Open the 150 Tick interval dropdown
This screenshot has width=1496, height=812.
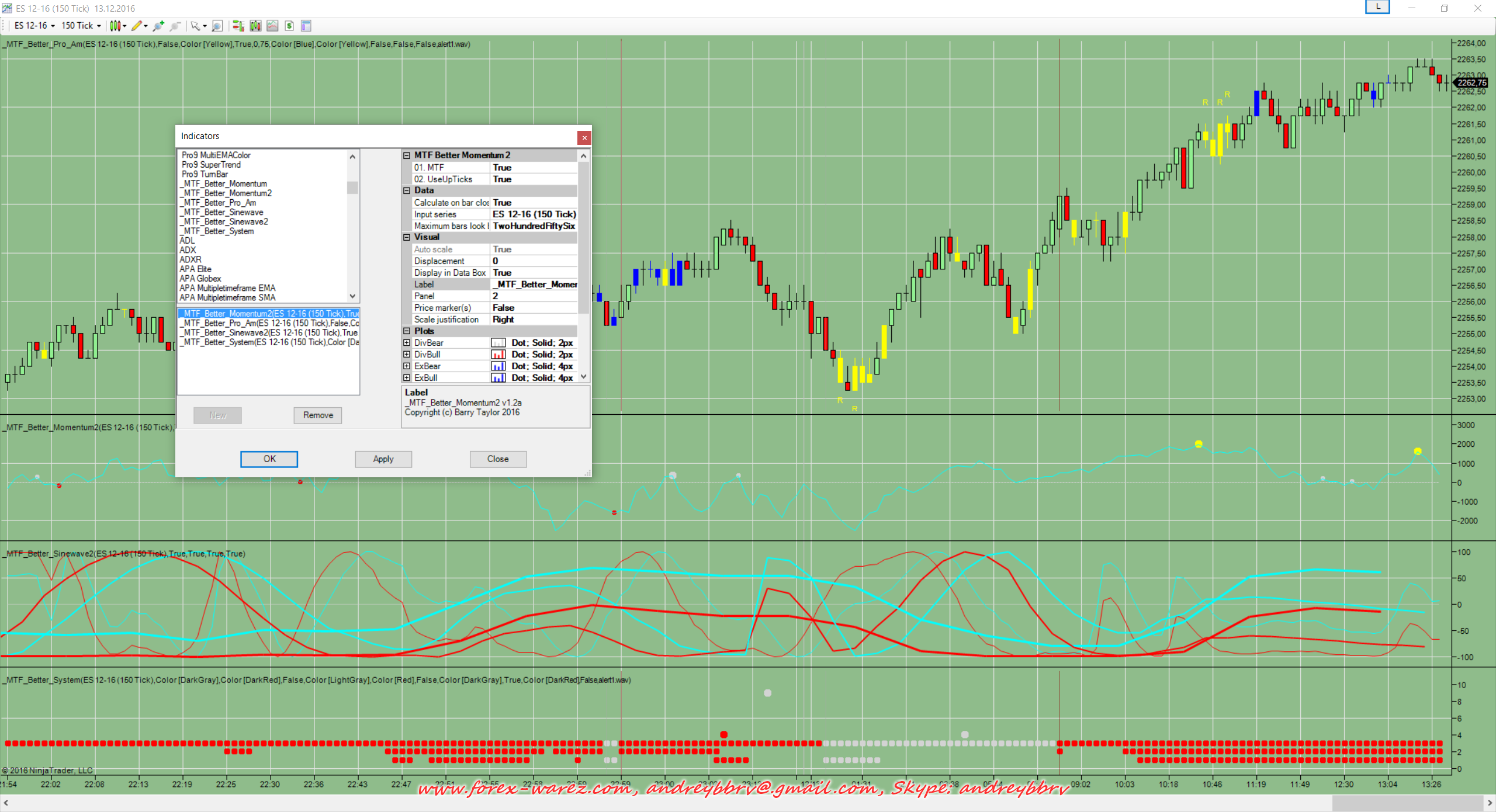pos(81,26)
